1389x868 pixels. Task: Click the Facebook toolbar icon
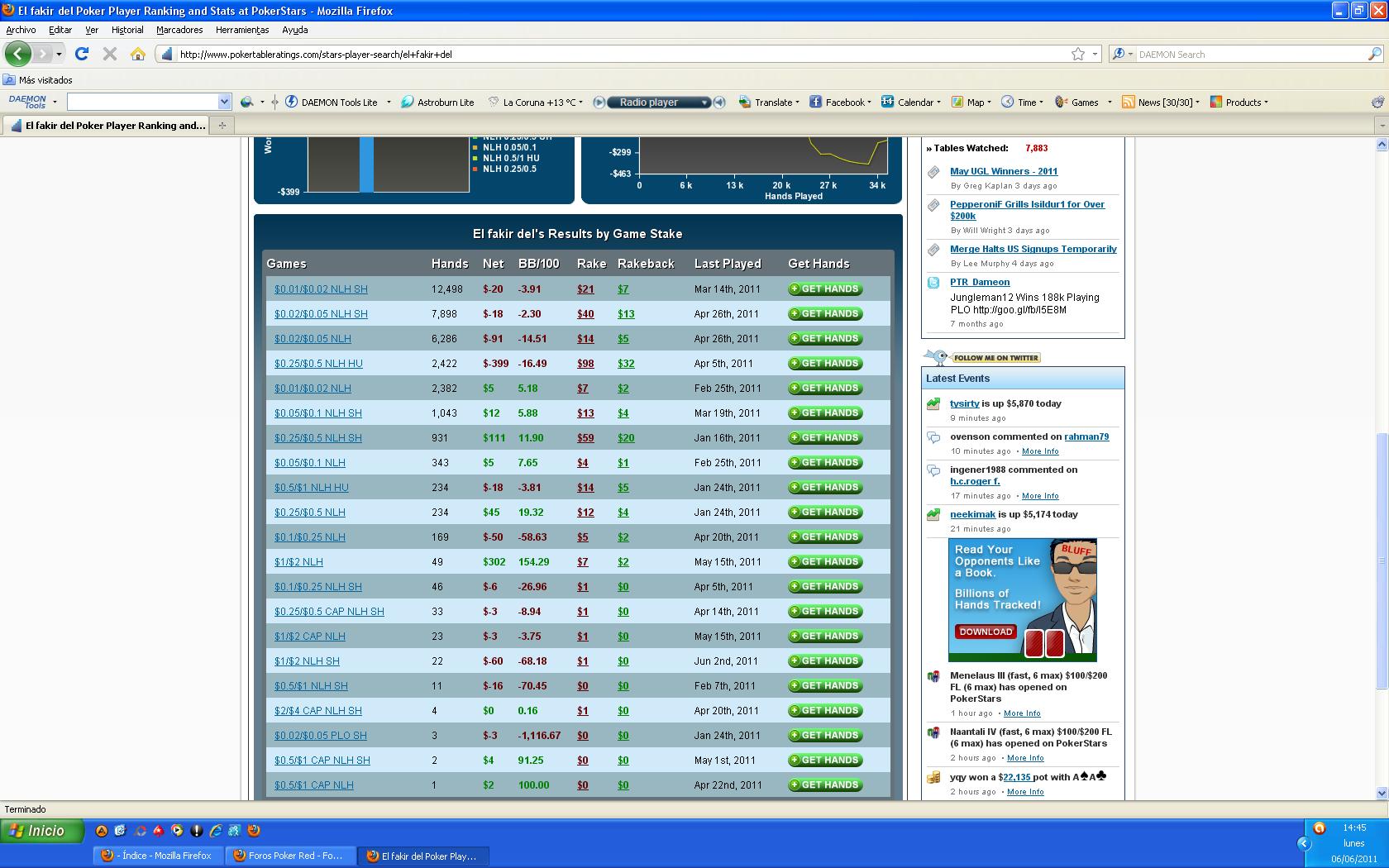coord(815,102)
